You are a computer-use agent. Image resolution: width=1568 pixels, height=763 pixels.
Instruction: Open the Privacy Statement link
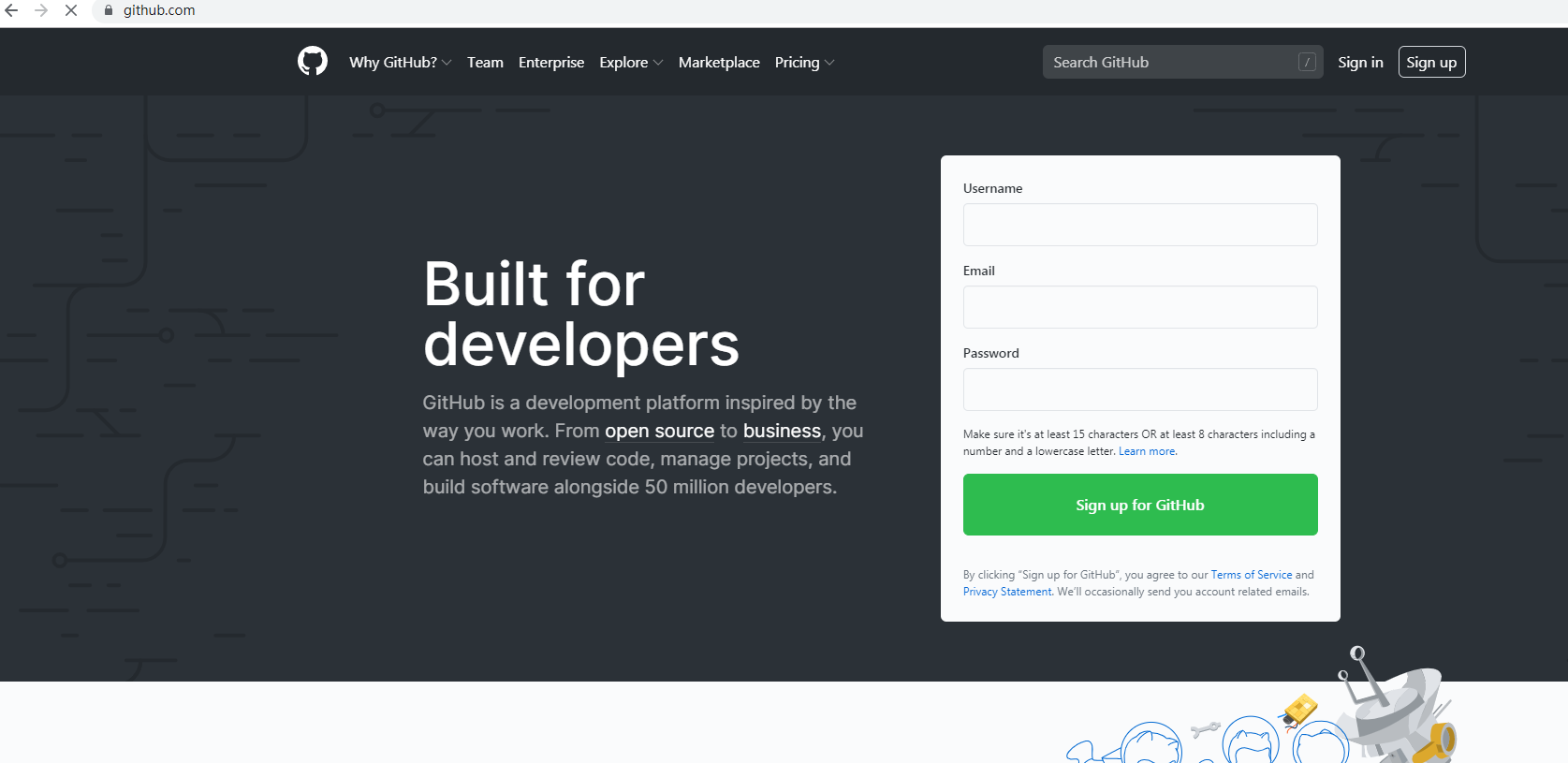(1007, 592)
